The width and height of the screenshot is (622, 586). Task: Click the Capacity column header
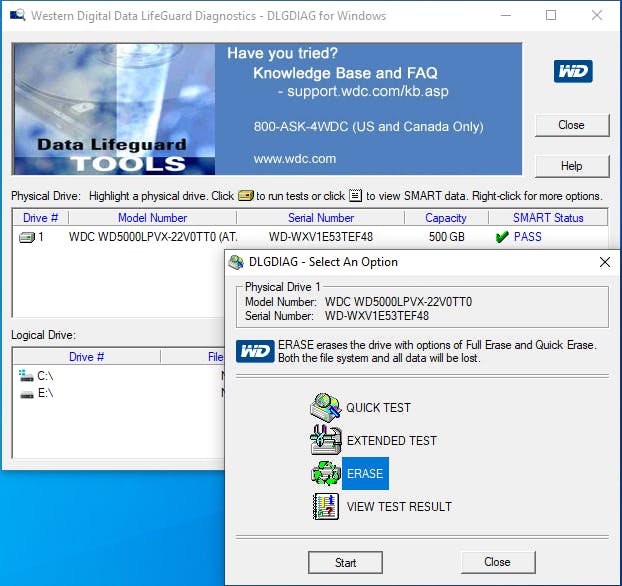coord(445,217)
